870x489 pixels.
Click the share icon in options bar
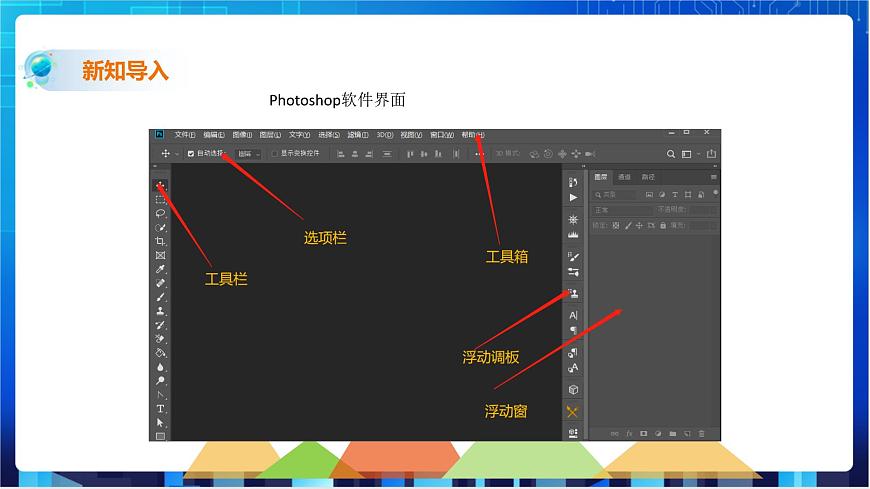(x=711, y=154)
